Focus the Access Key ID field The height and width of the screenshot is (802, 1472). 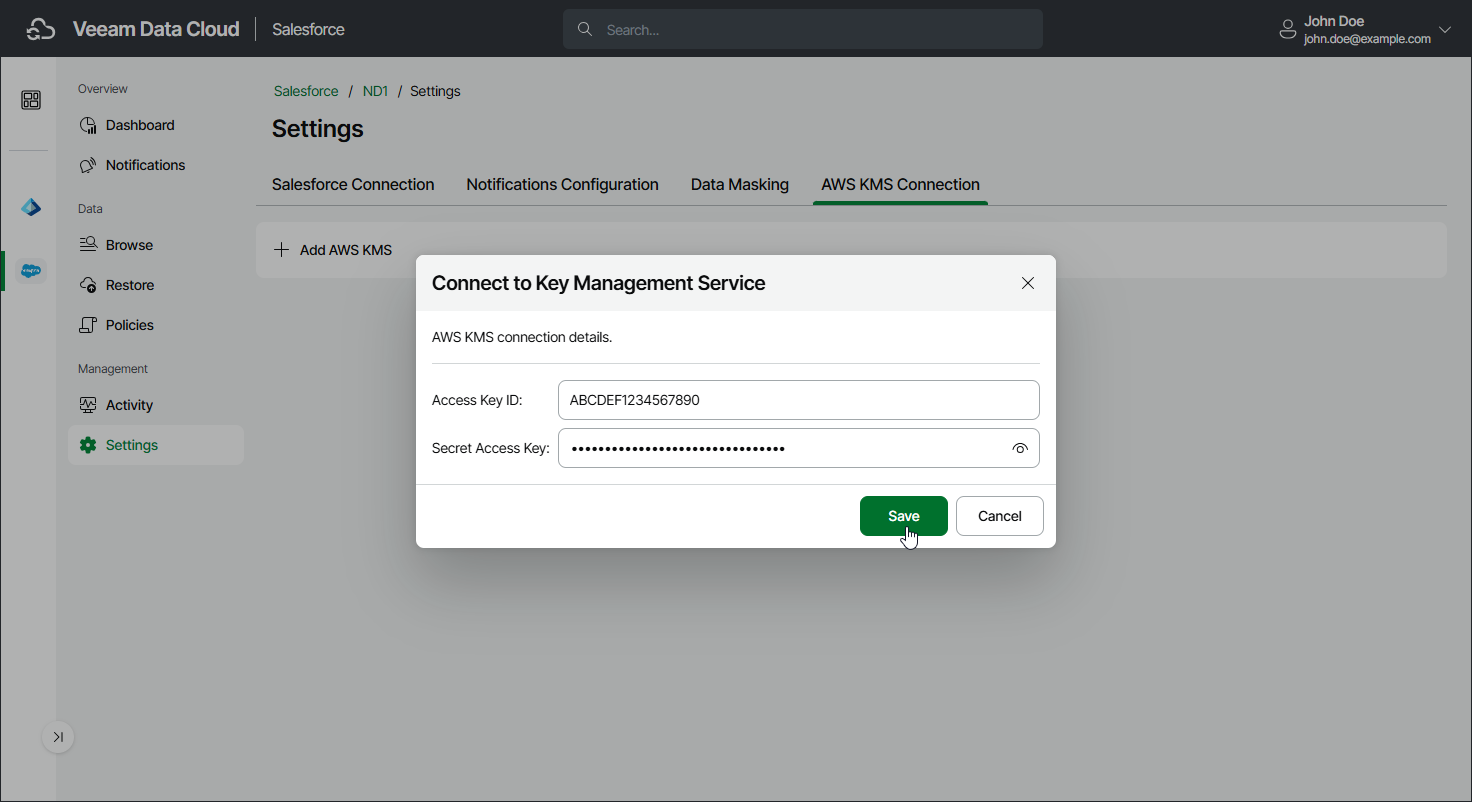pos(799,400)
